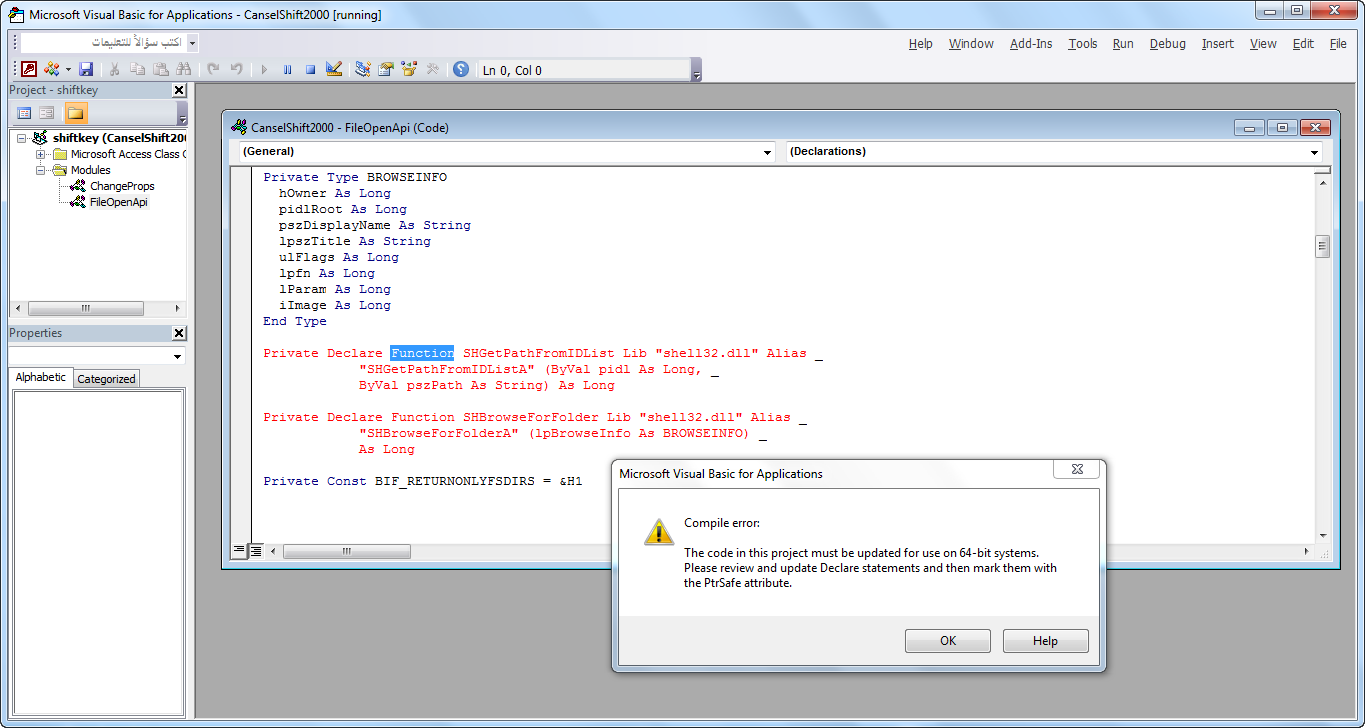Open the Debug menu
Viewport: 1365px width, 728px height.
point(1168,43)
